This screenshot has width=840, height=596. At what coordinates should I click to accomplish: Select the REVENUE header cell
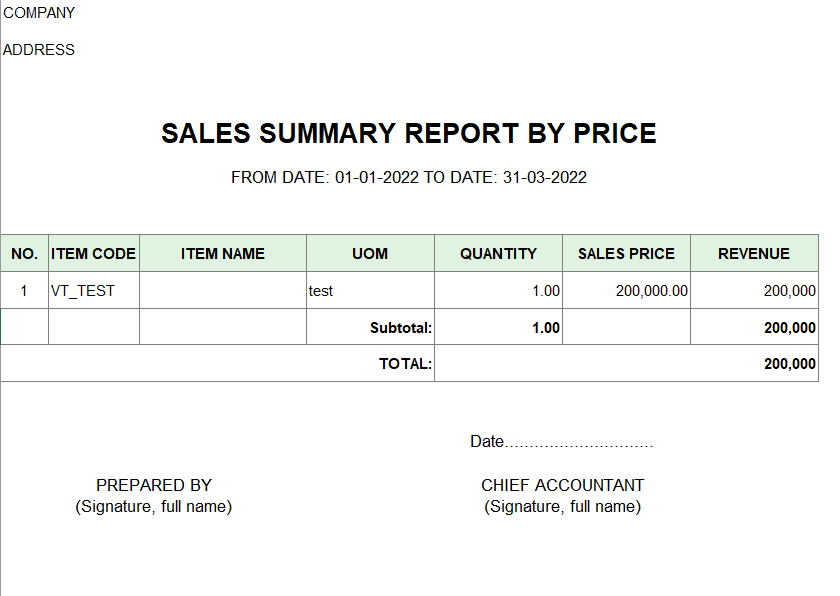(x=754, y=253)
